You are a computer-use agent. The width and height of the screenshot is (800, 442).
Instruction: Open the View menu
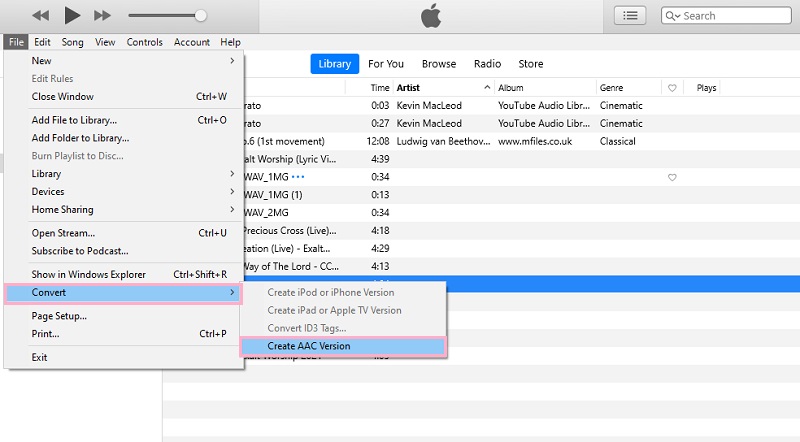coord(105,42)
